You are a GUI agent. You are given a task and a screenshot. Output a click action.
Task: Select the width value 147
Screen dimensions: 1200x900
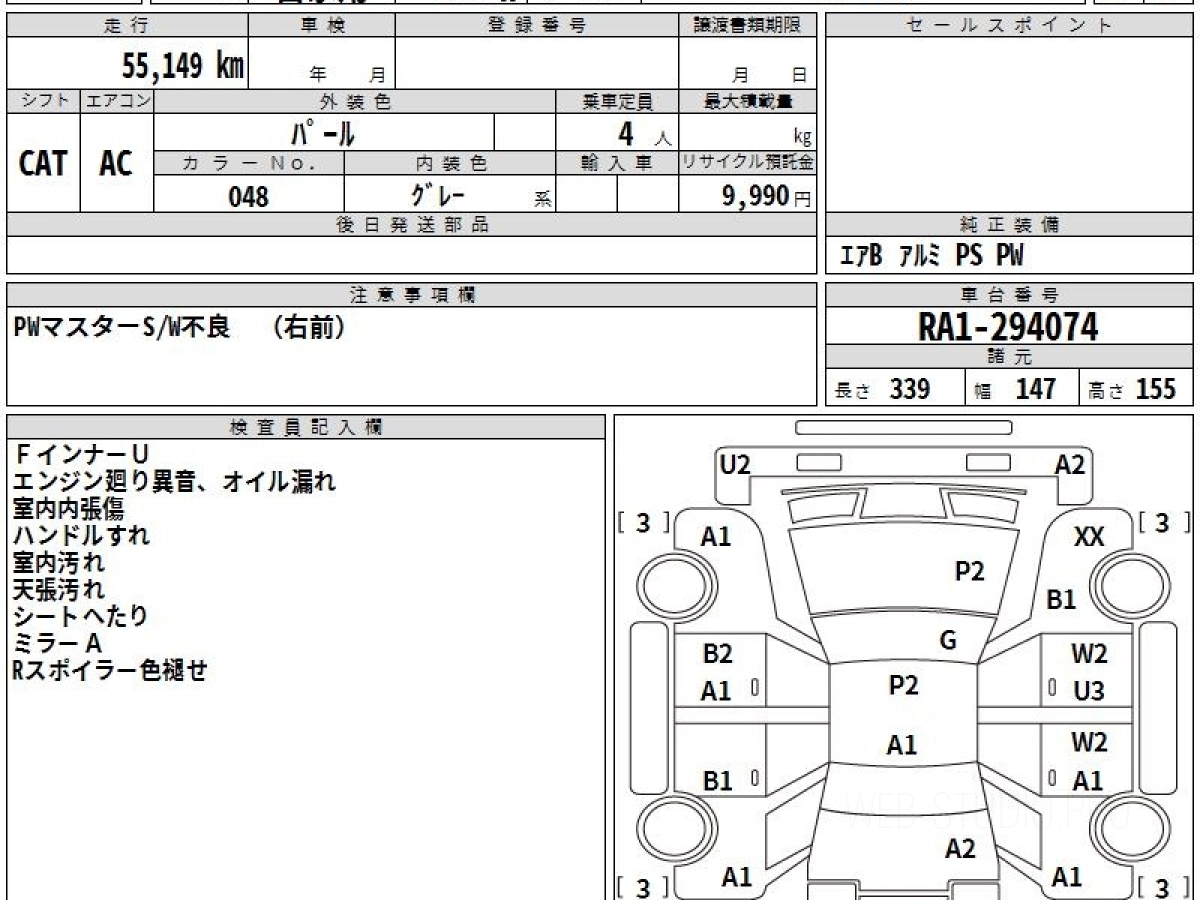pos(1035,389)
